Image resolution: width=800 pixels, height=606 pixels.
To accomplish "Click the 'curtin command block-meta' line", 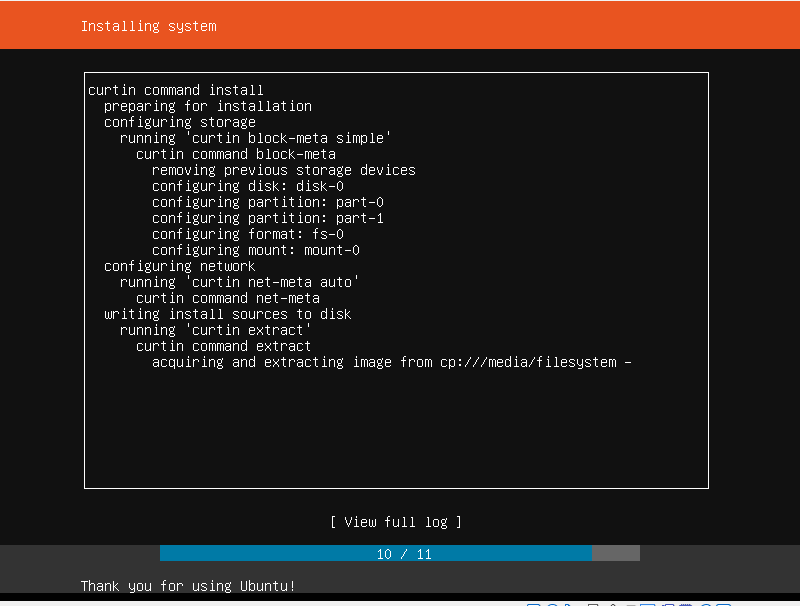I will coord(236,154).
